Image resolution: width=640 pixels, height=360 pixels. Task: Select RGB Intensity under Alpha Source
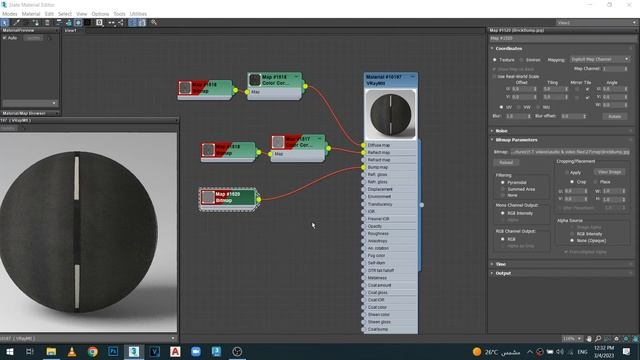click(572, 234)
